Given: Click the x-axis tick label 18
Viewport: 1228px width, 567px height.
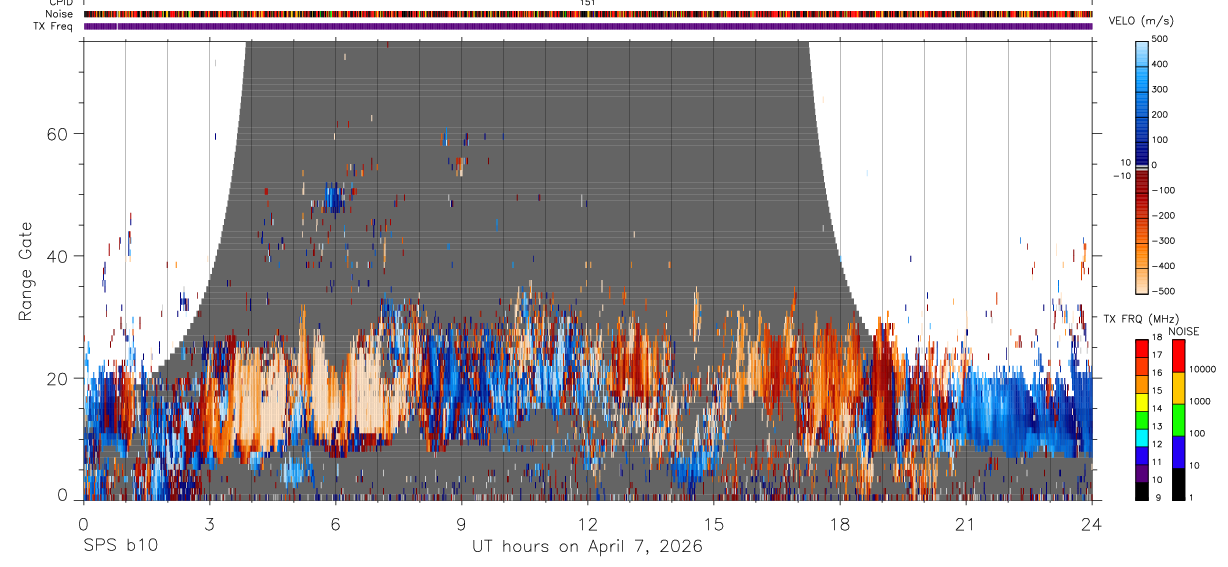Looking at the screenshot, I should click(x=840, y=523).
